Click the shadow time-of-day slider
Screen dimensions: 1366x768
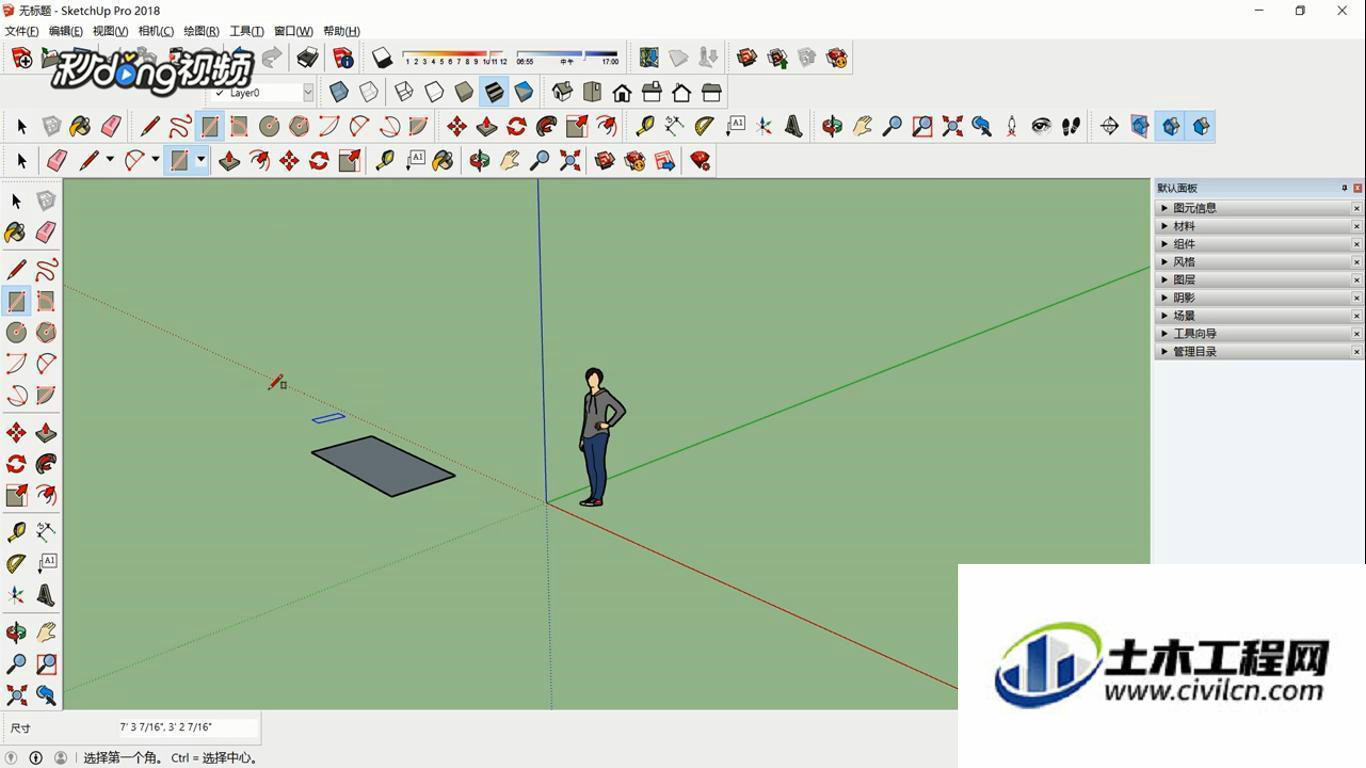pyautogui.click(x=567, y=58)
